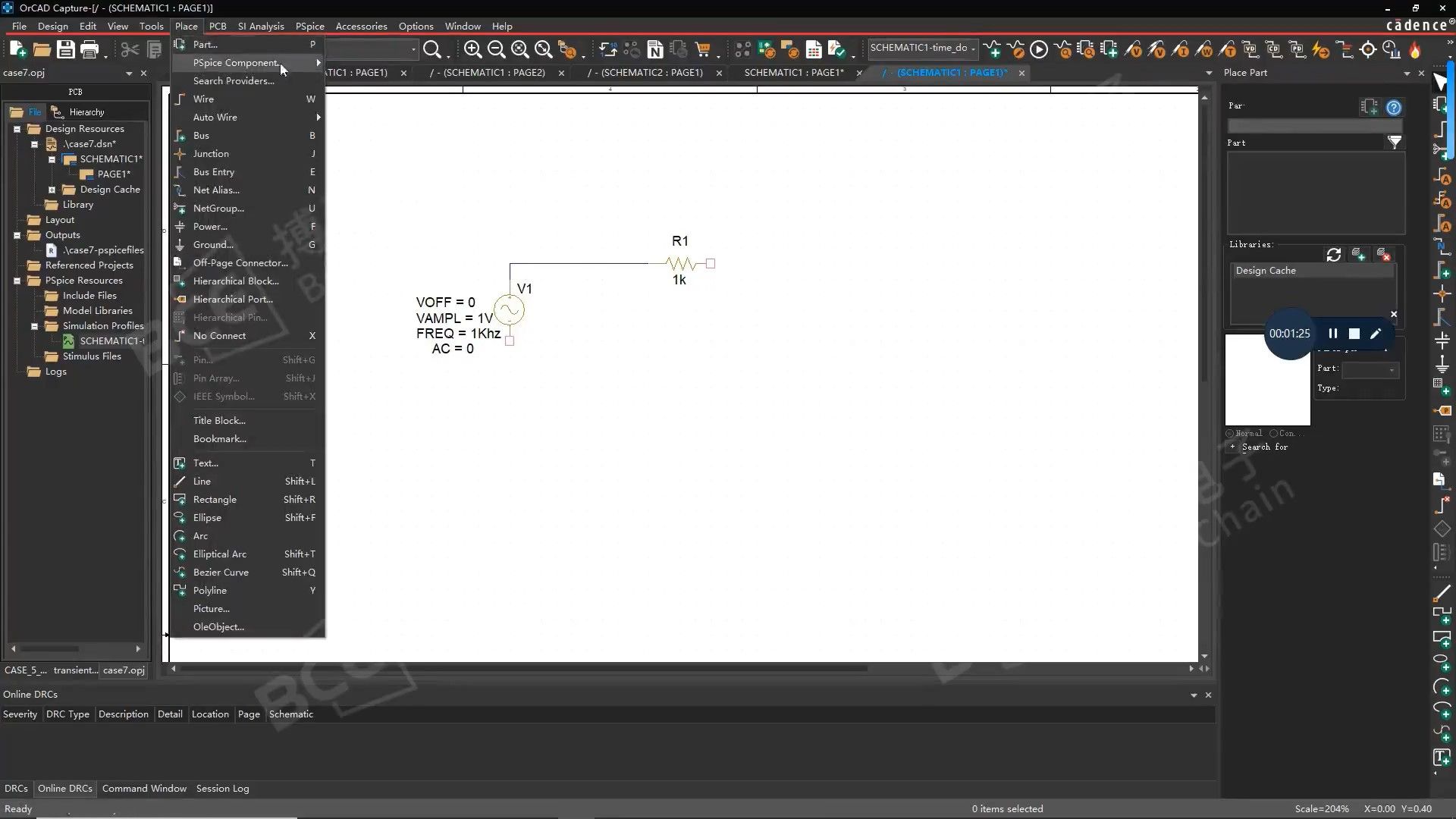Click the recording annotate pencil icon

coord(1376,334)
